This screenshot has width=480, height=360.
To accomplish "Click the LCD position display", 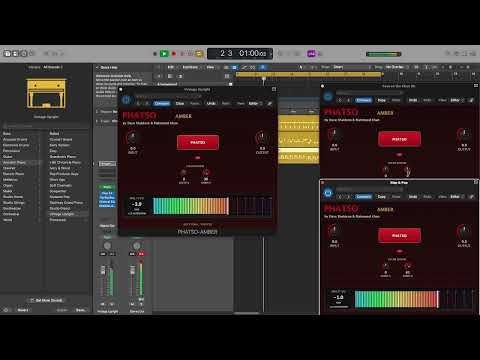I will (240, 53).
